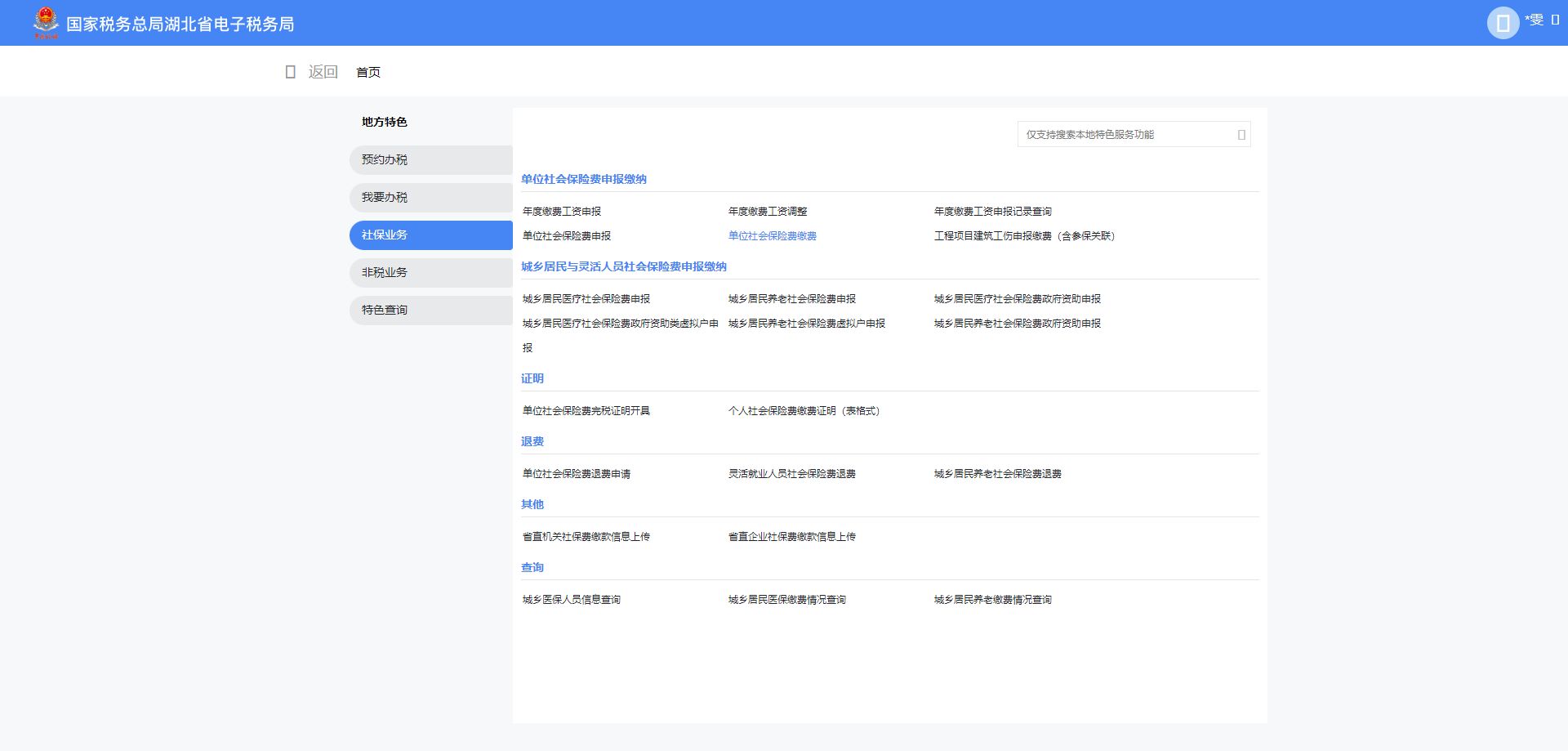Open 城乡居民养老社会保险费虚拟户申报
1568x751 pixels.
tap(807, 324)
